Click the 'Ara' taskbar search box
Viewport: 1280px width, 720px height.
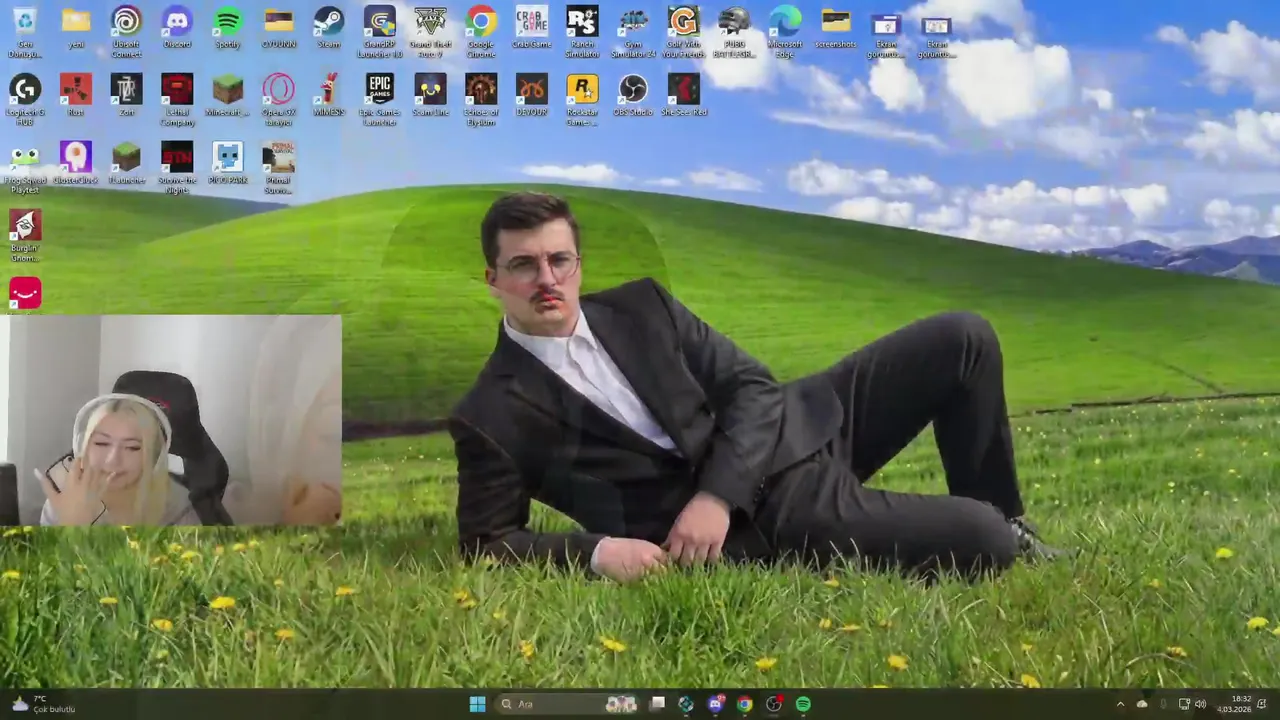[567, 704]
